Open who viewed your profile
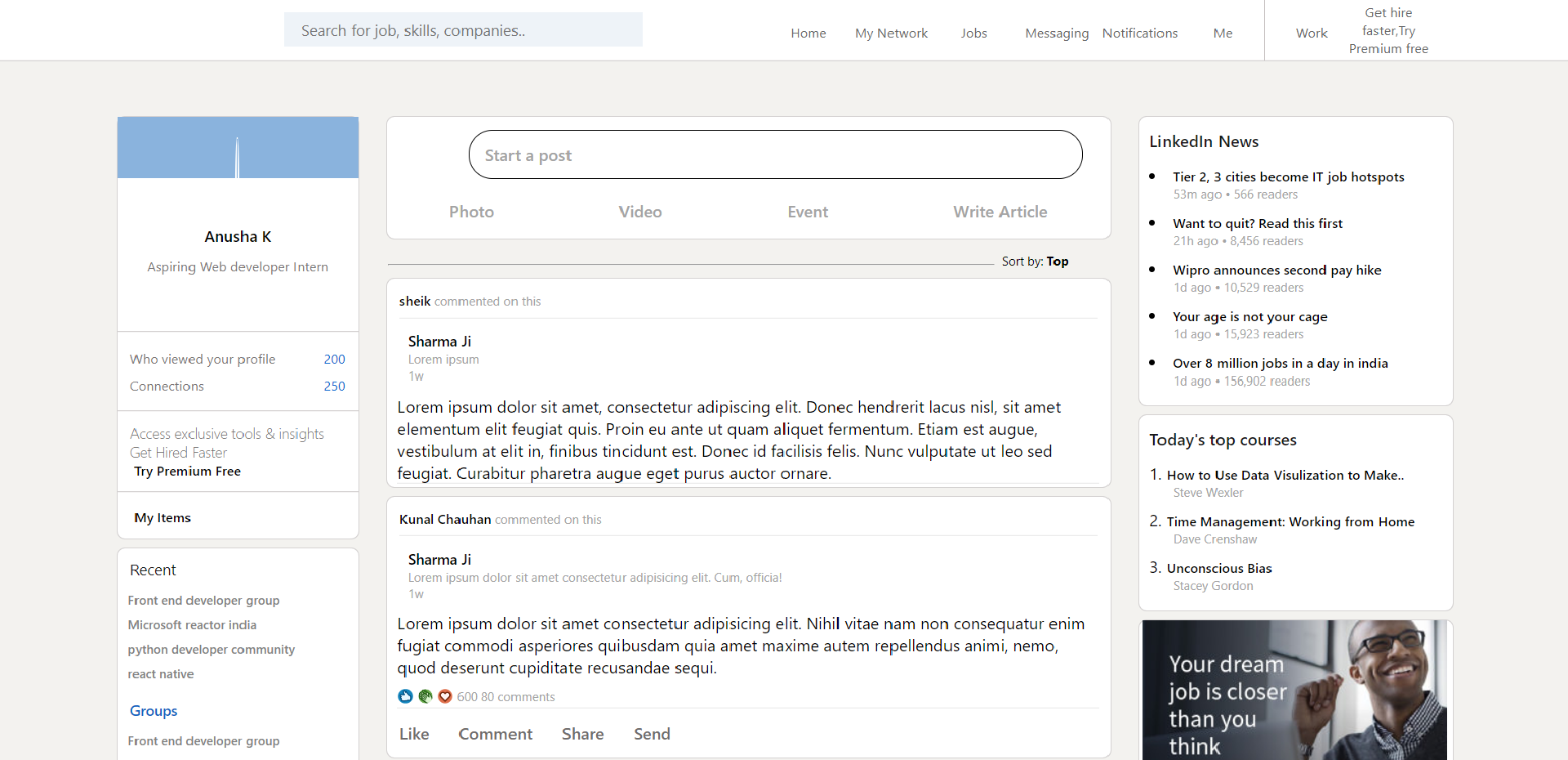Viewport: 1568px width, 760px height. point(203,359)
